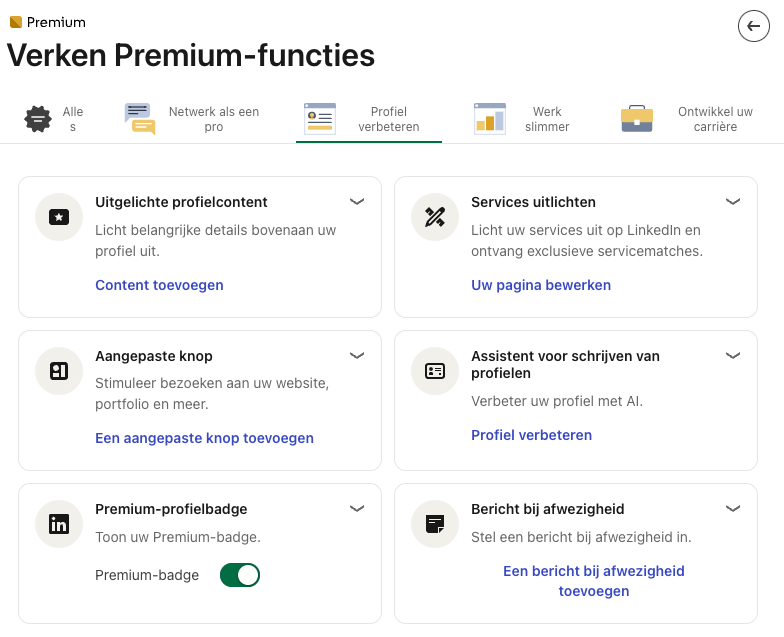Screen dimensions: 784x637
Task: Click the Content toevoegen link
Action: click(159, 285)
